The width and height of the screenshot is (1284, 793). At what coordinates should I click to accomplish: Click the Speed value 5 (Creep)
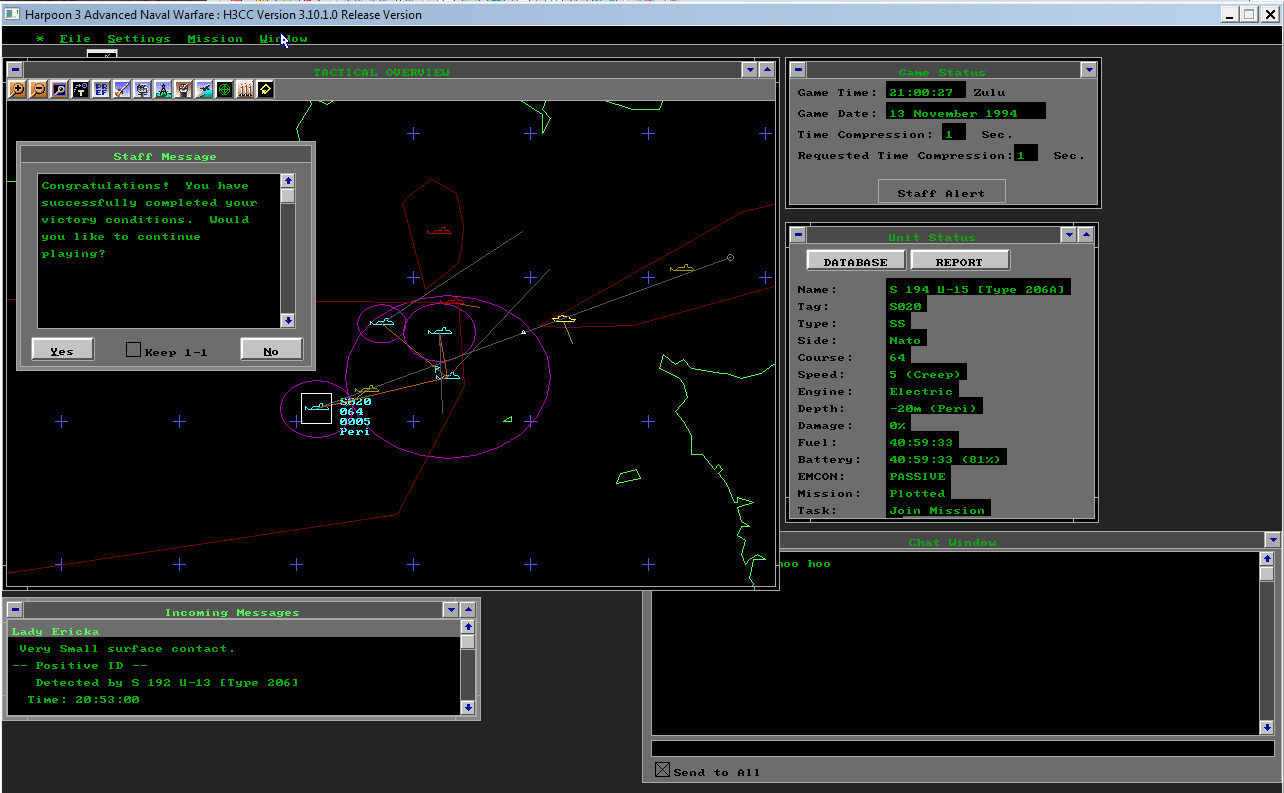(x=926, y=374)
